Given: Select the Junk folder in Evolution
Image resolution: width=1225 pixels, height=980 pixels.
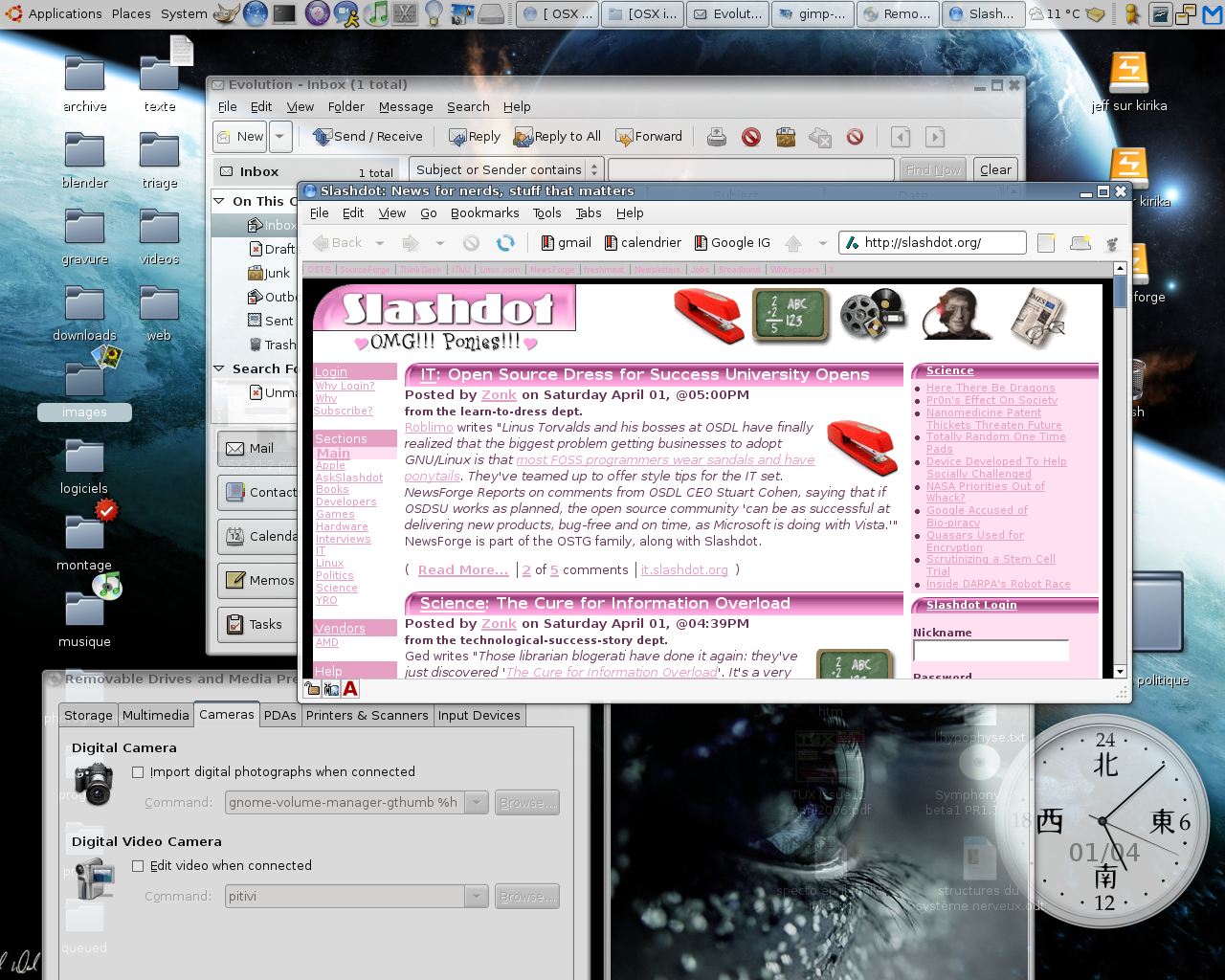Looking at the screenshot, I should point(268,273).
